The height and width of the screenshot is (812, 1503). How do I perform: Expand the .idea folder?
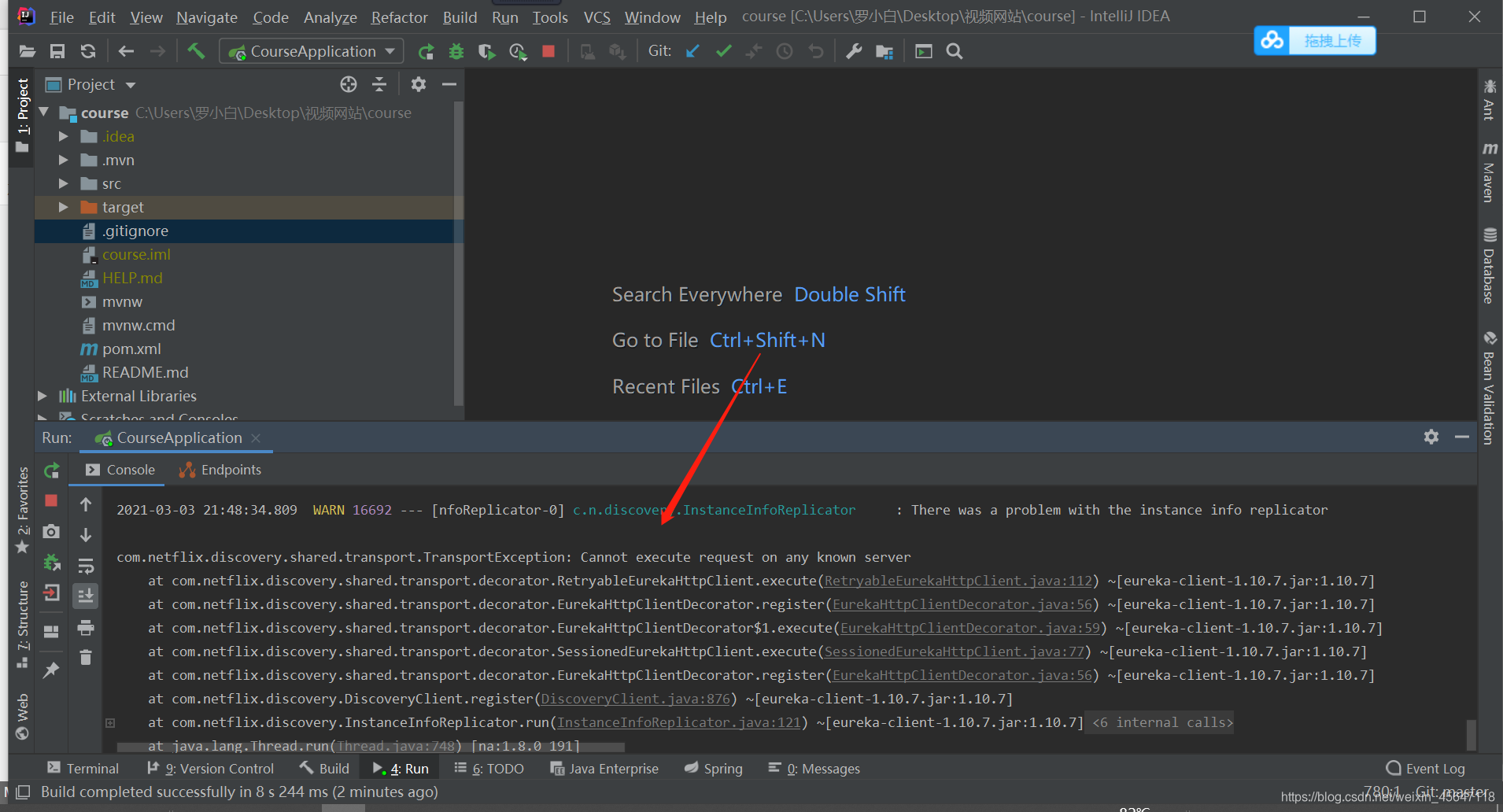(64, 136)
